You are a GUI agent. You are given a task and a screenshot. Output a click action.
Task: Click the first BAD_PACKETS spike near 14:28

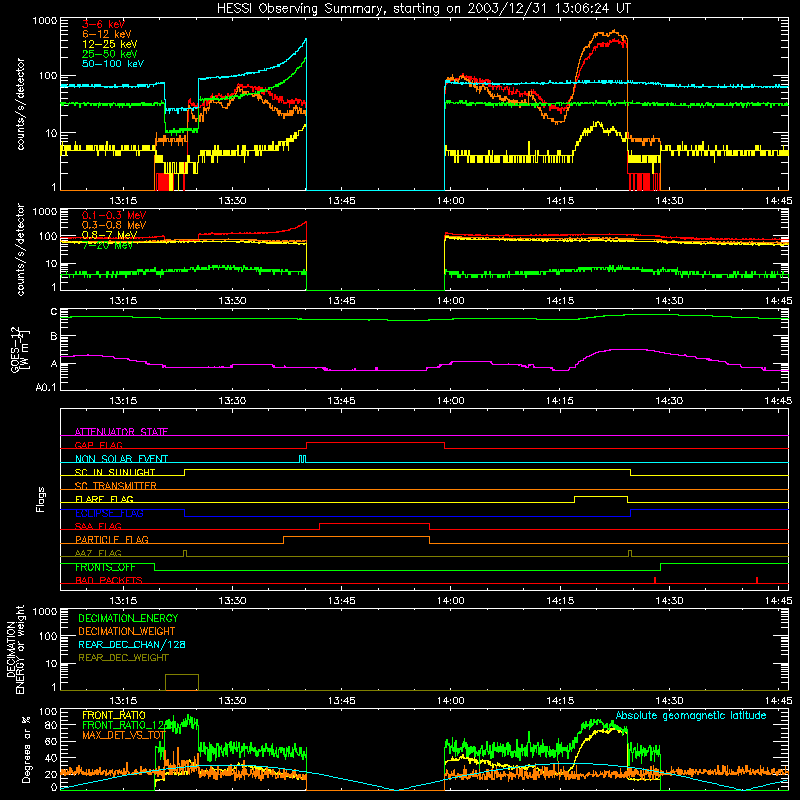(x=655, y=580)
